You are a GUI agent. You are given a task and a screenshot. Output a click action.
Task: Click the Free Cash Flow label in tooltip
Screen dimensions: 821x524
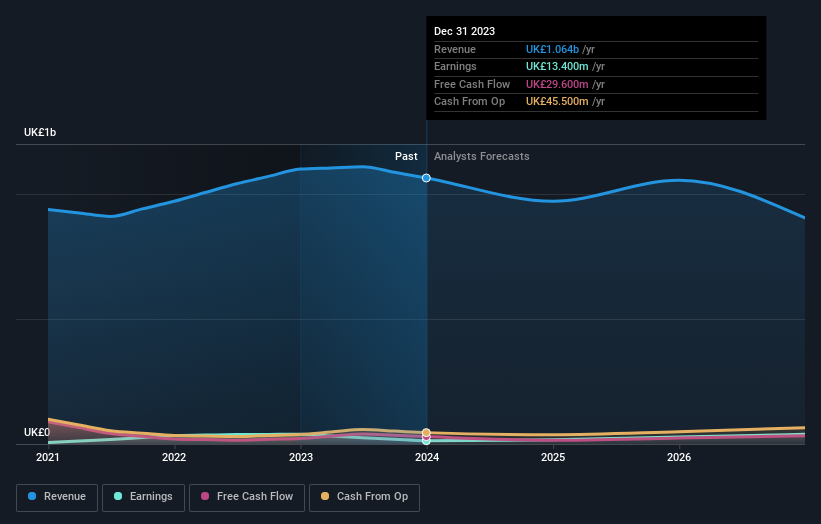pos(472,84)
